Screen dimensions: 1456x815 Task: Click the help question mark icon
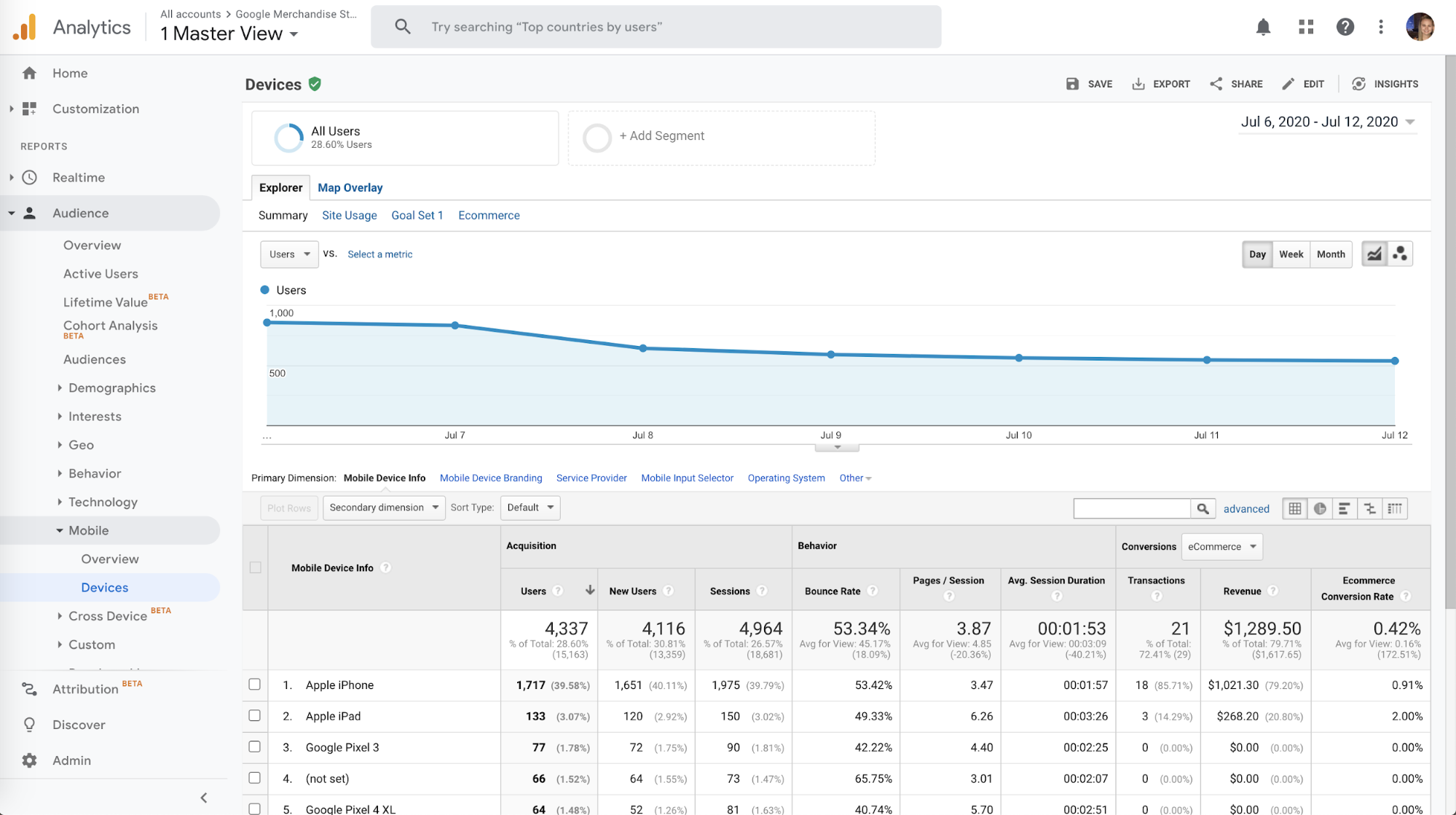tap(1344, 26)
